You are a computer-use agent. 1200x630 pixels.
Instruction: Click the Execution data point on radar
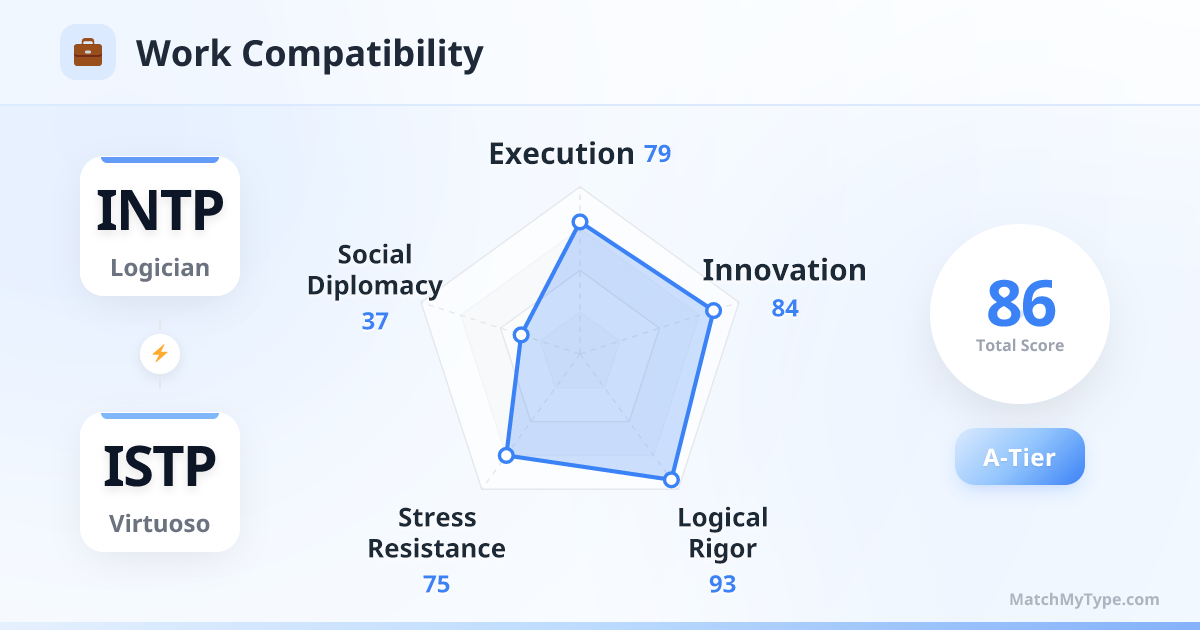(579, 222)
